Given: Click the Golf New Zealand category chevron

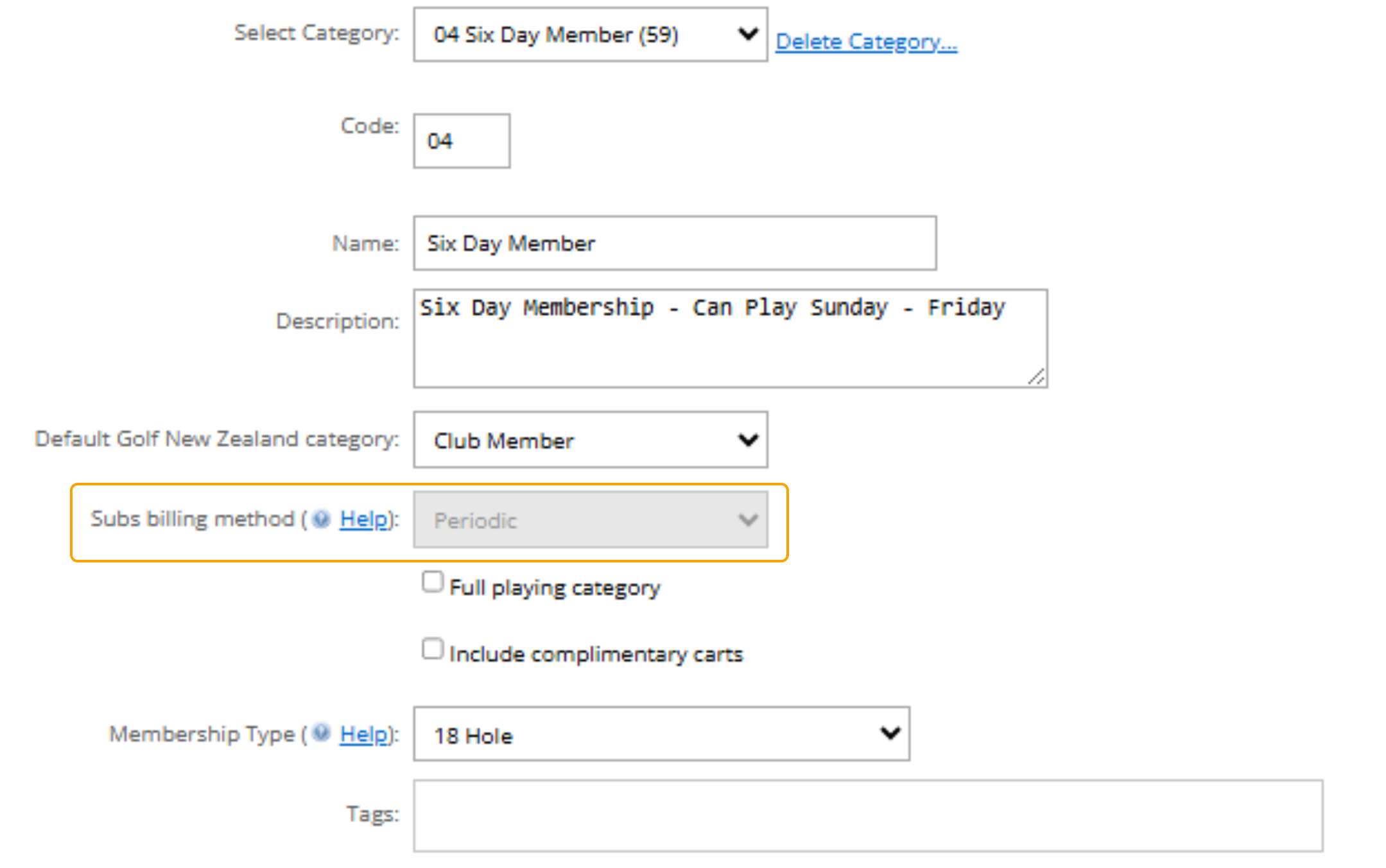Looking at the screenshot, I should 748,440.
